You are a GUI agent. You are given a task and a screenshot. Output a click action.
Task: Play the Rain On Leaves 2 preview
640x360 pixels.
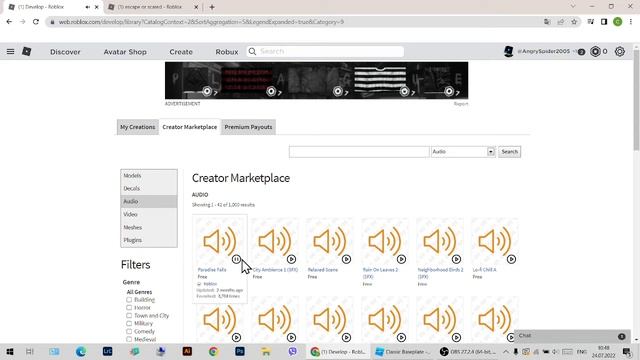click(401, 259)
